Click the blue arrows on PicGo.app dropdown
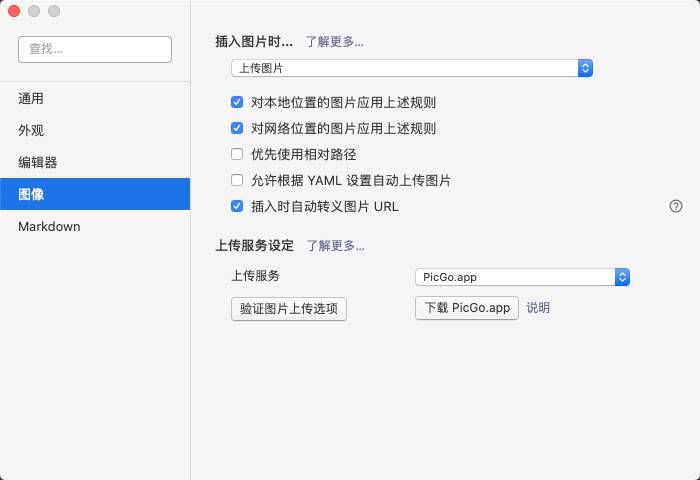700x480 pixels. tap(622, 277)
